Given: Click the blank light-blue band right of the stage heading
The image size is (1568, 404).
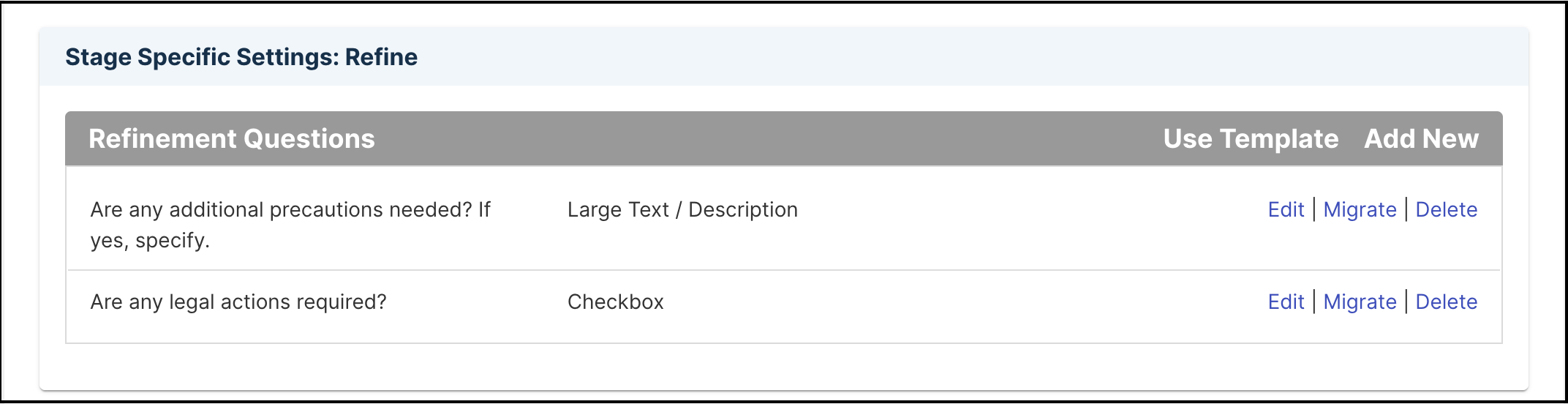Looking at the screenshot, I should (x=973, y=57).
